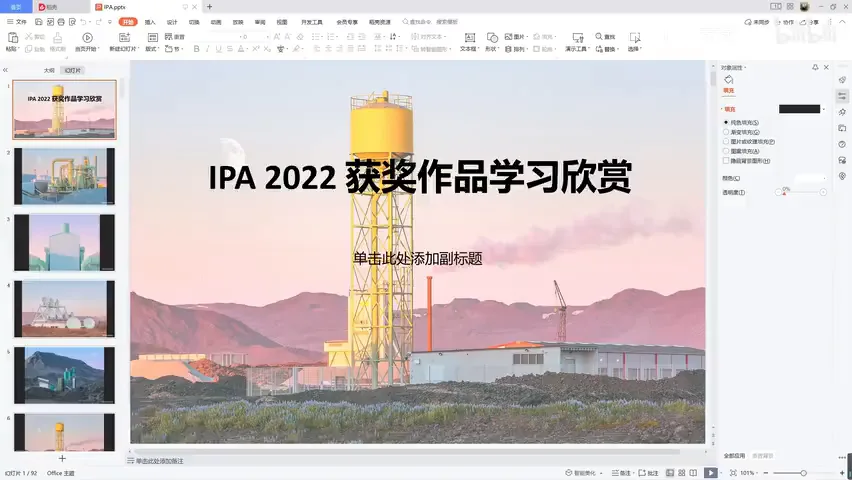
Task: Open the Color (颜色) dropdown in fill panel
Action: coord(810,178)
